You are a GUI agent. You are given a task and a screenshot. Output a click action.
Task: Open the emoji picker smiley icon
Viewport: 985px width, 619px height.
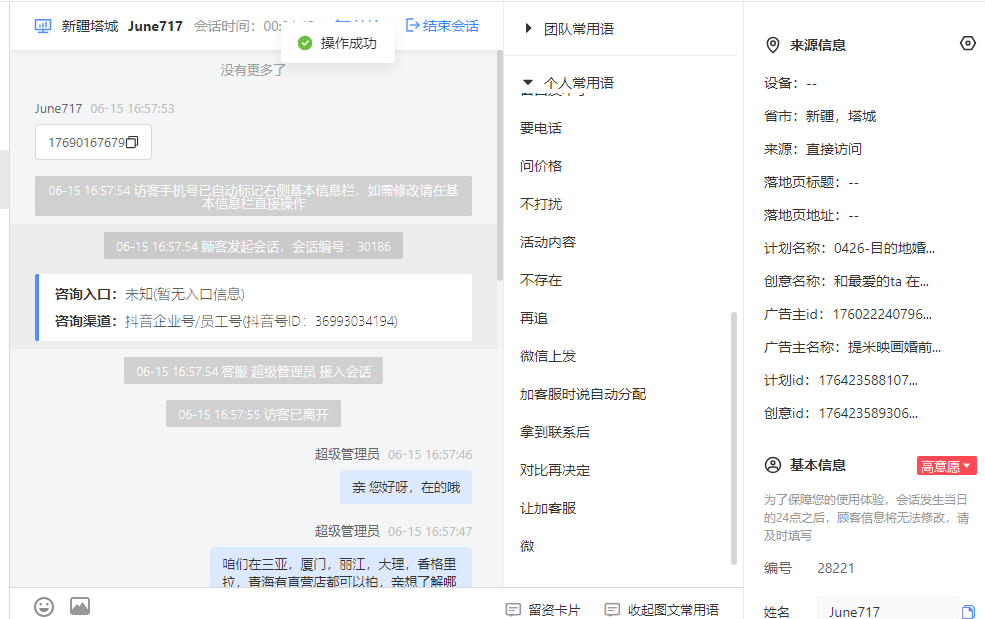tap(44, 606)
